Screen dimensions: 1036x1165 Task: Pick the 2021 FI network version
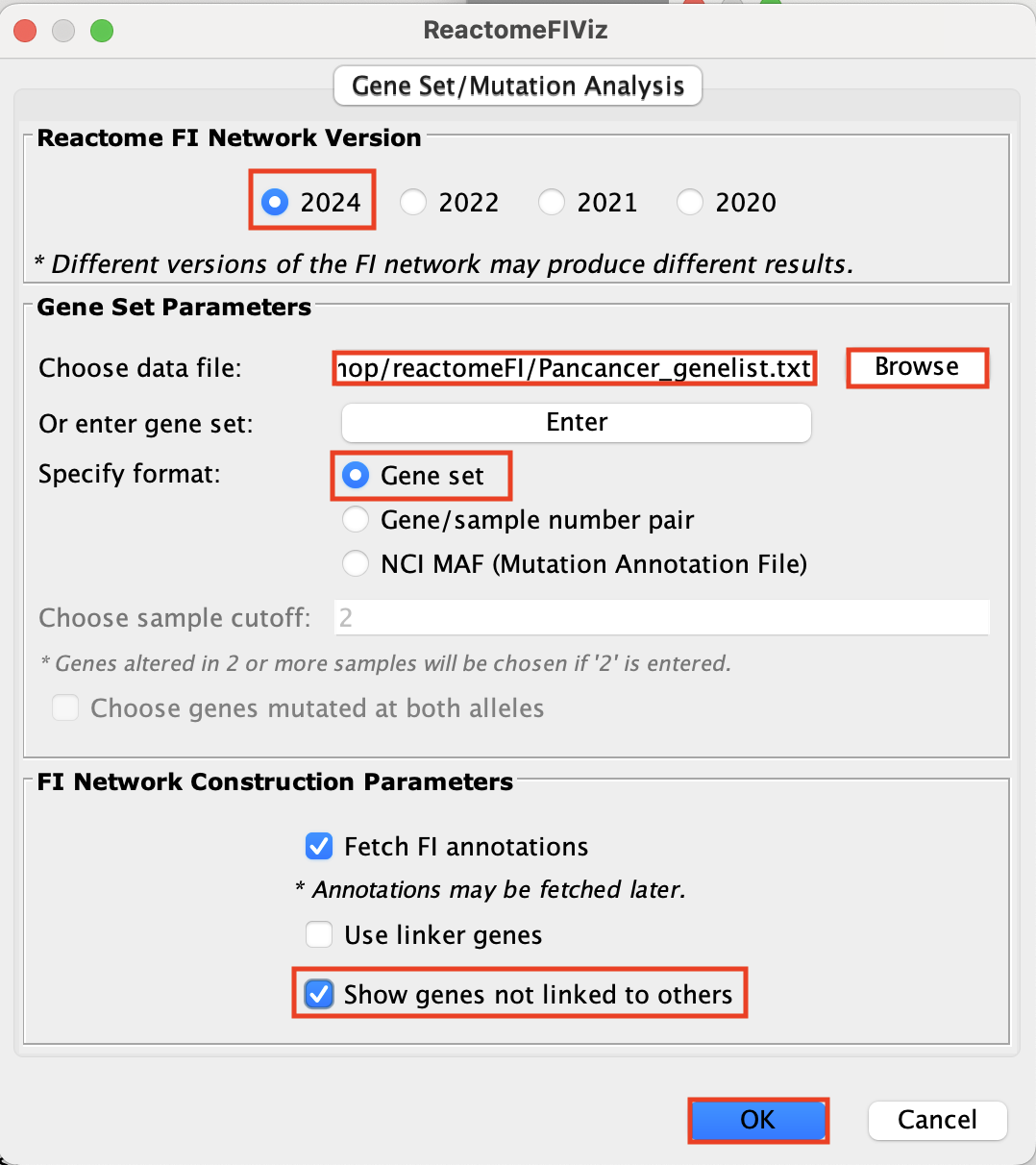point(553,203)
